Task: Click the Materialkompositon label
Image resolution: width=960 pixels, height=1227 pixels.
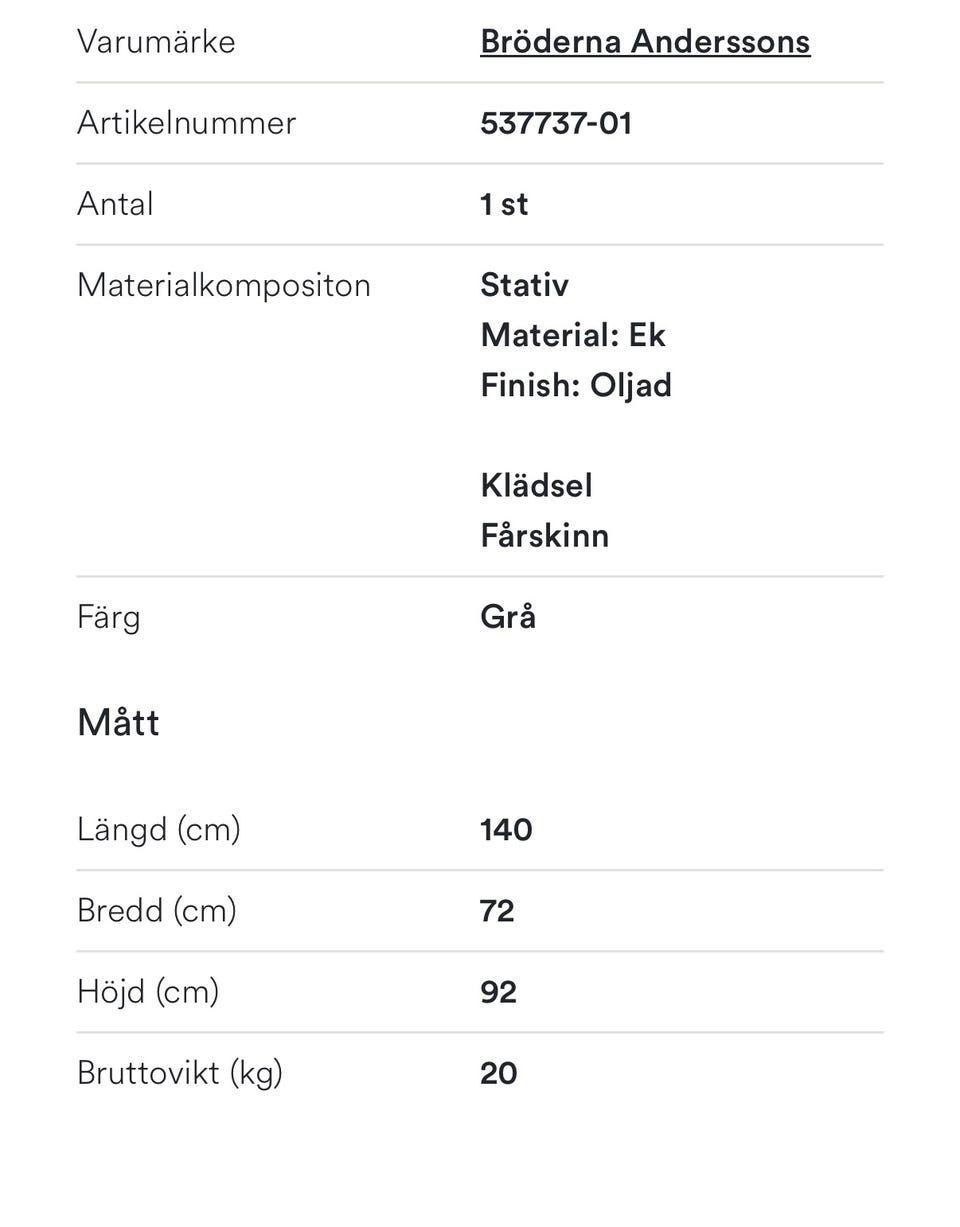Action: coord(224,286)
